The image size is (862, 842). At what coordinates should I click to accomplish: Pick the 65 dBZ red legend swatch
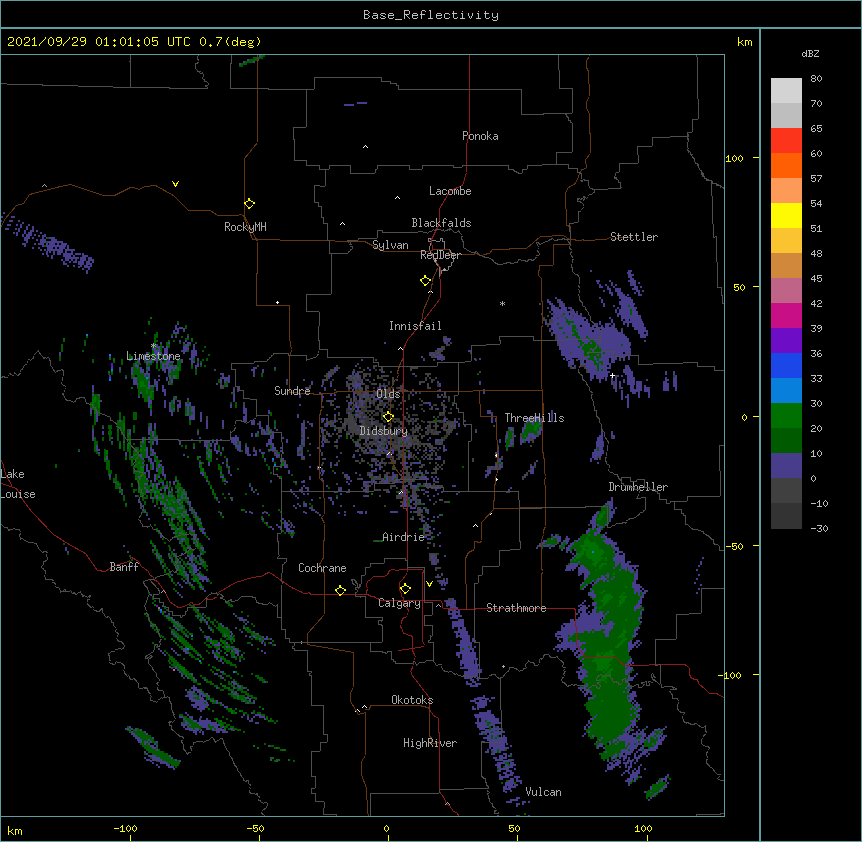786,140
